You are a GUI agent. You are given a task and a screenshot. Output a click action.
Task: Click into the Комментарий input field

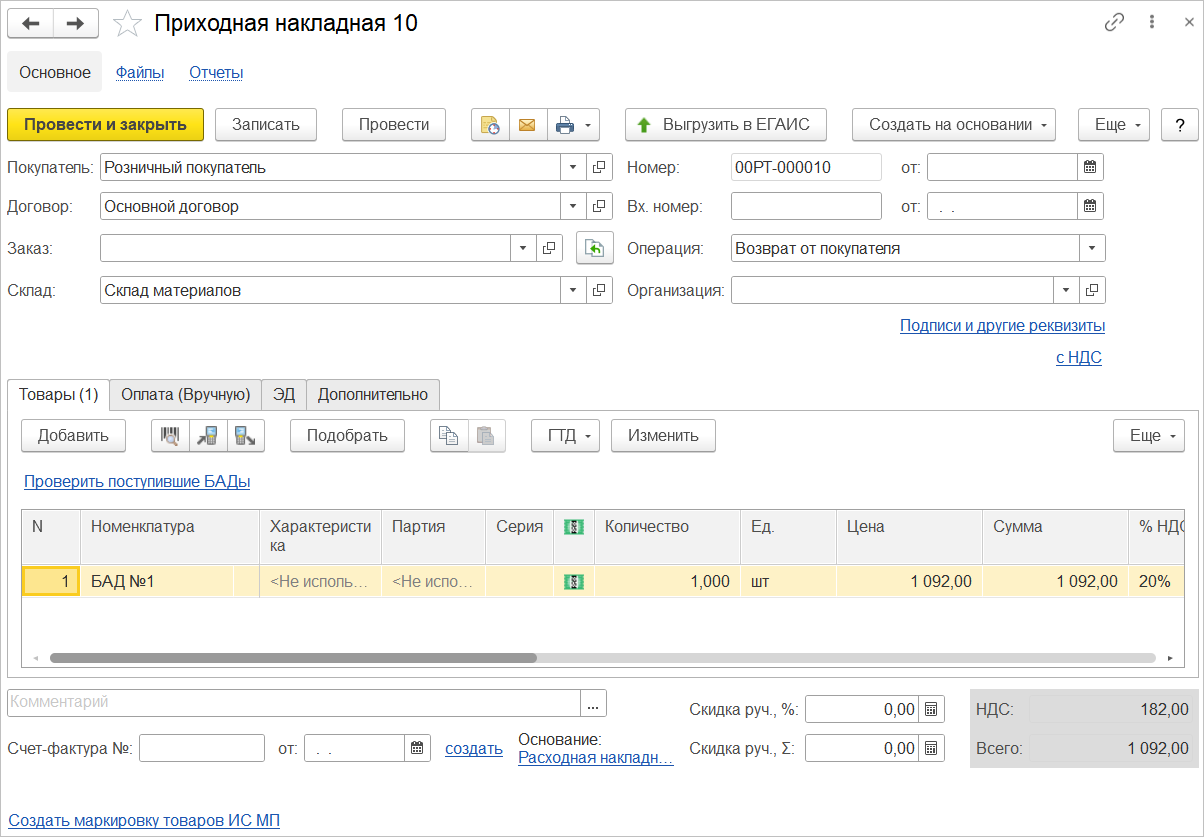click(x=293, y=703)
